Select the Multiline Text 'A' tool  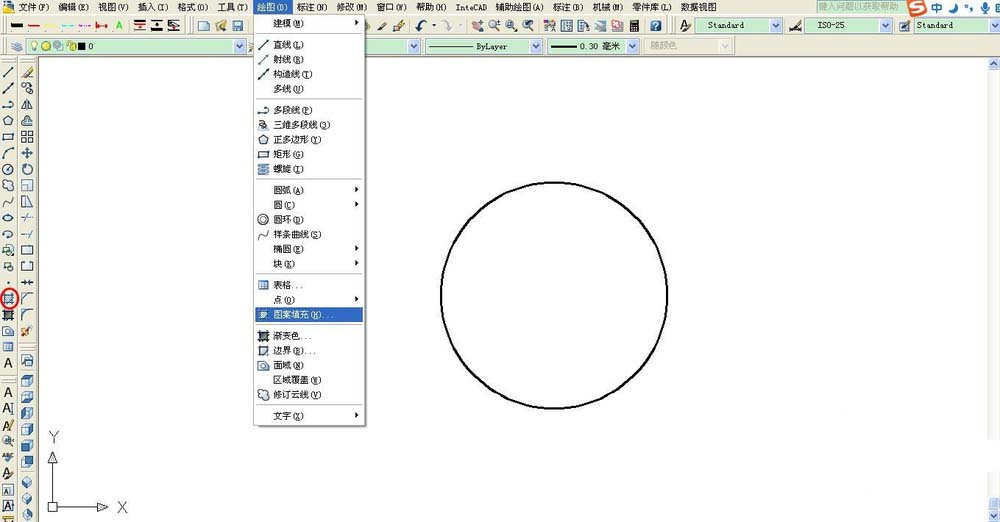[8, 363]
